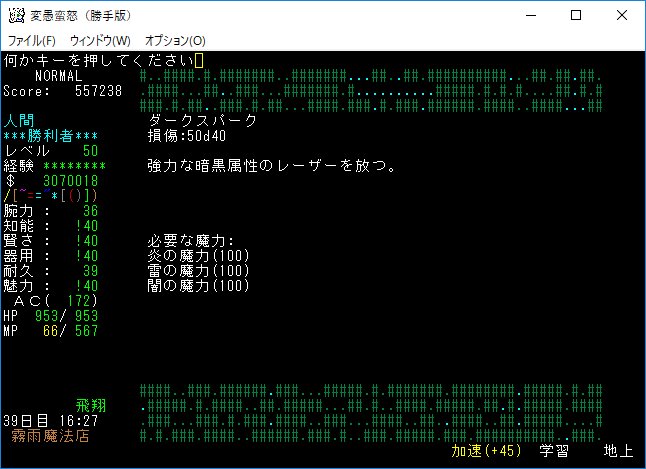Viewport: 646px width, 469px height.
Task: Click the 何かキーを押してください prompt
Action: [x=98, y=61]
